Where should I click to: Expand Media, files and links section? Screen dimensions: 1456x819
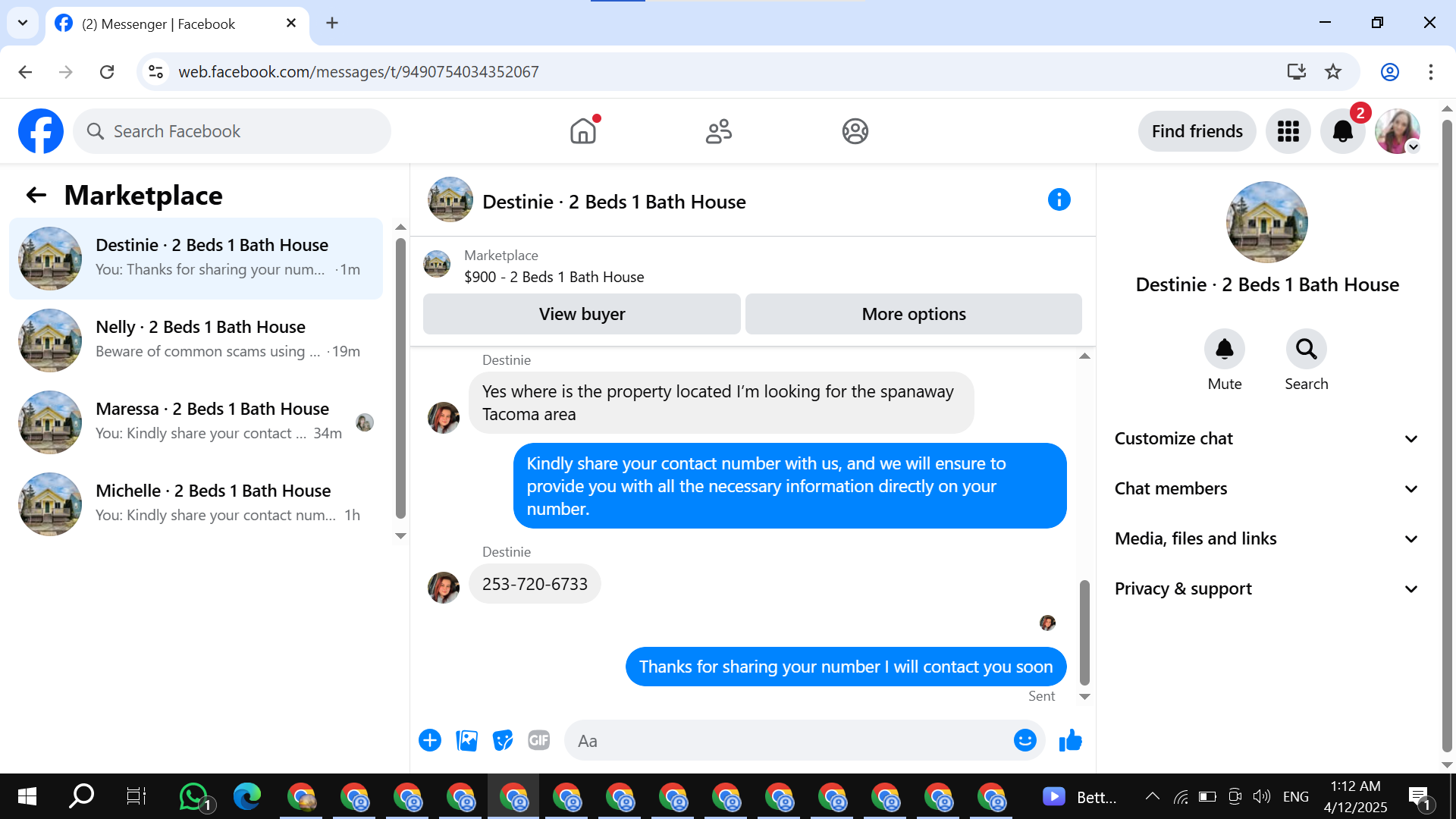click(1266, 539)
